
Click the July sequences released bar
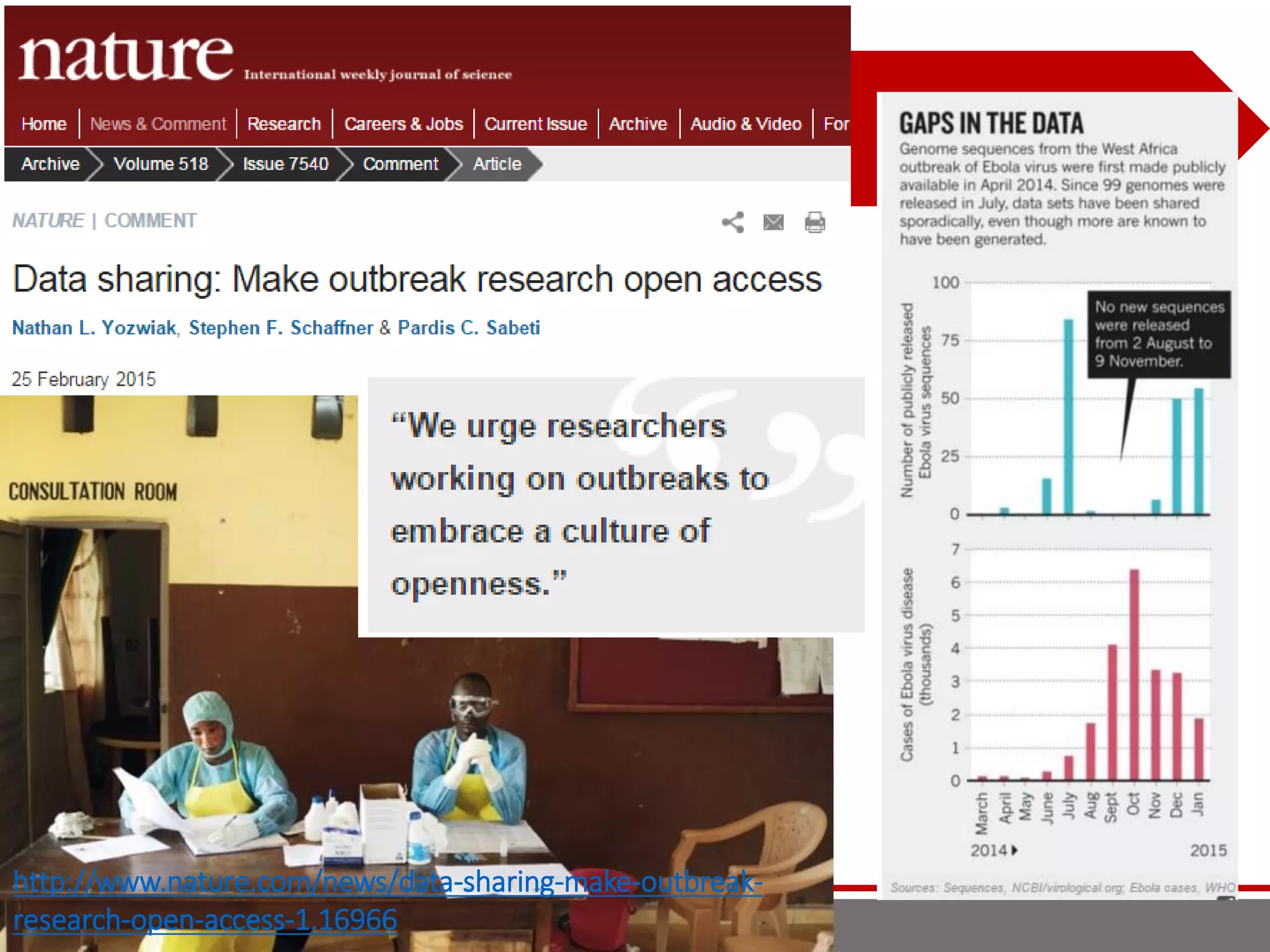pos(1068,416)
